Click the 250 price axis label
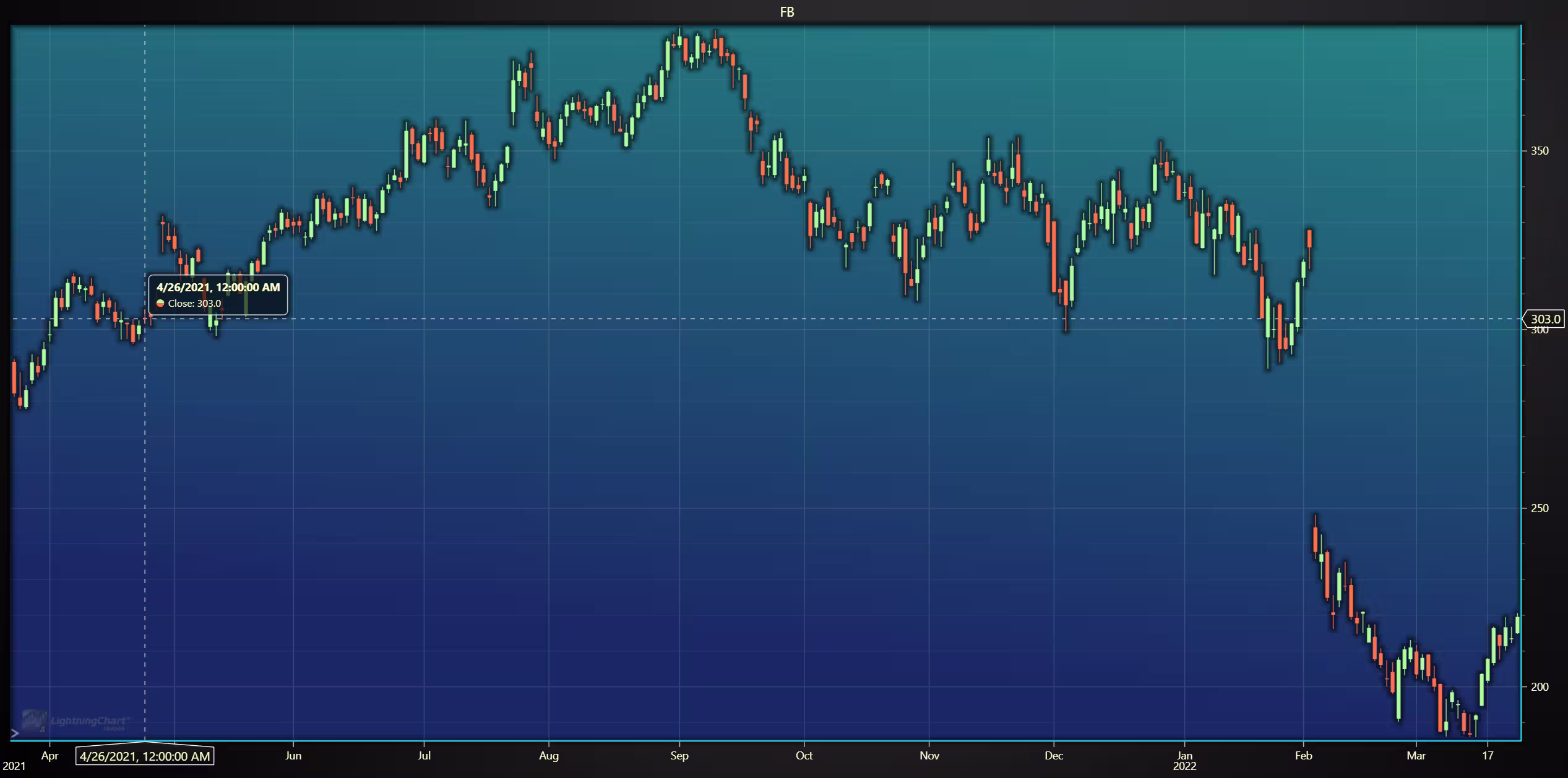The image size is (1568, 778). click(1540, 508)
